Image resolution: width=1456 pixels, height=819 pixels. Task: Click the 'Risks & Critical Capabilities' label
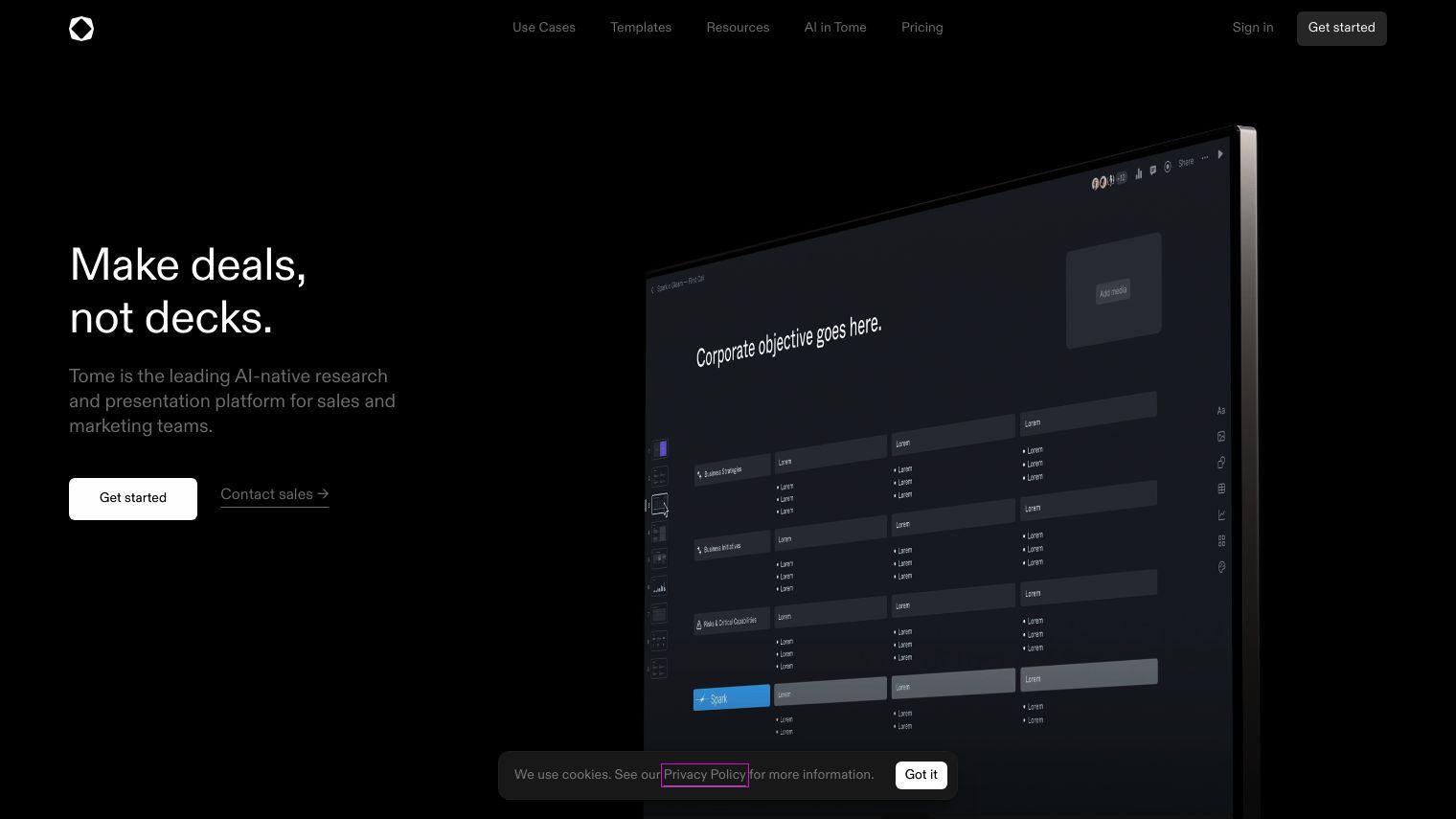tap(732, 623)
